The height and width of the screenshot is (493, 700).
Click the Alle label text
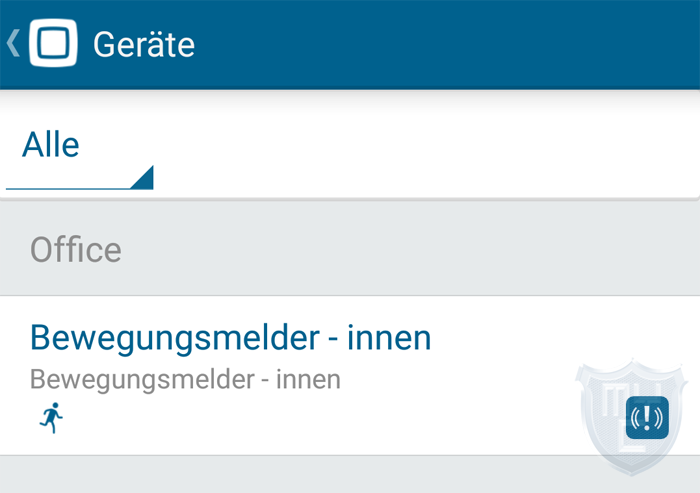click(x=50, y=145)
